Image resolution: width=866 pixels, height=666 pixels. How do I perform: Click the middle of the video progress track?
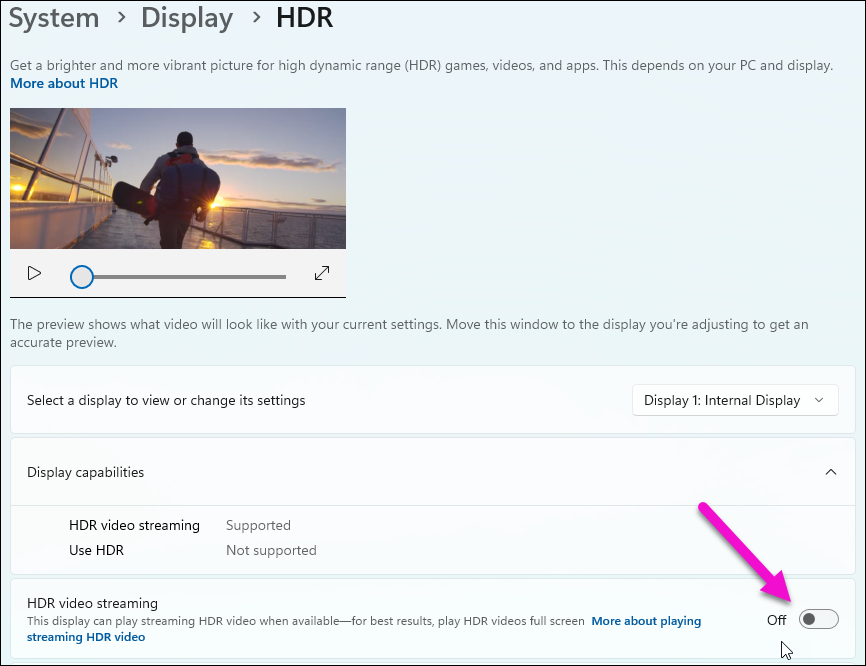point(185,277)
